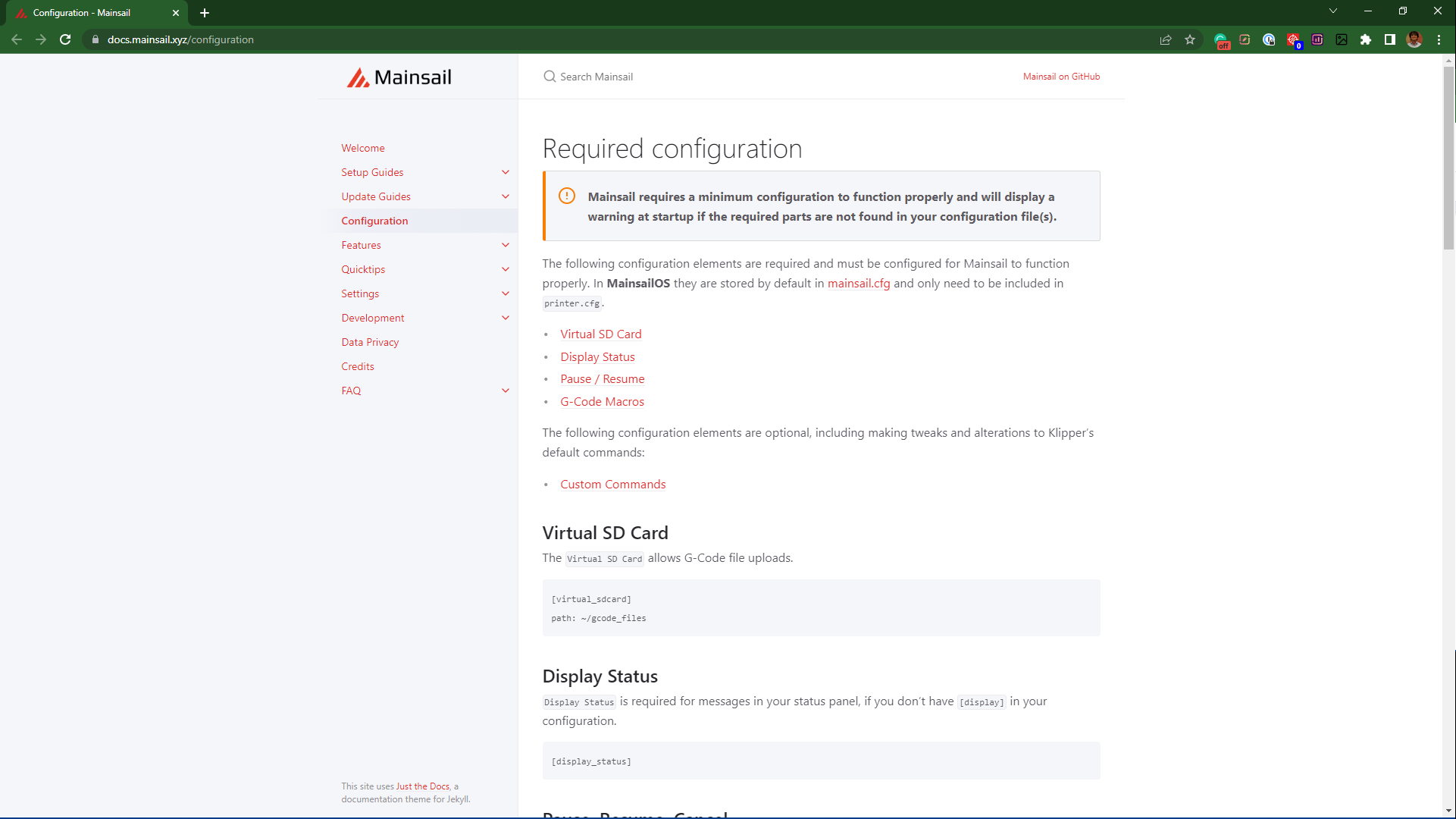Click the red extension with 0 badge
This screenshot has width=1456, height=819.
(1294, 40)
